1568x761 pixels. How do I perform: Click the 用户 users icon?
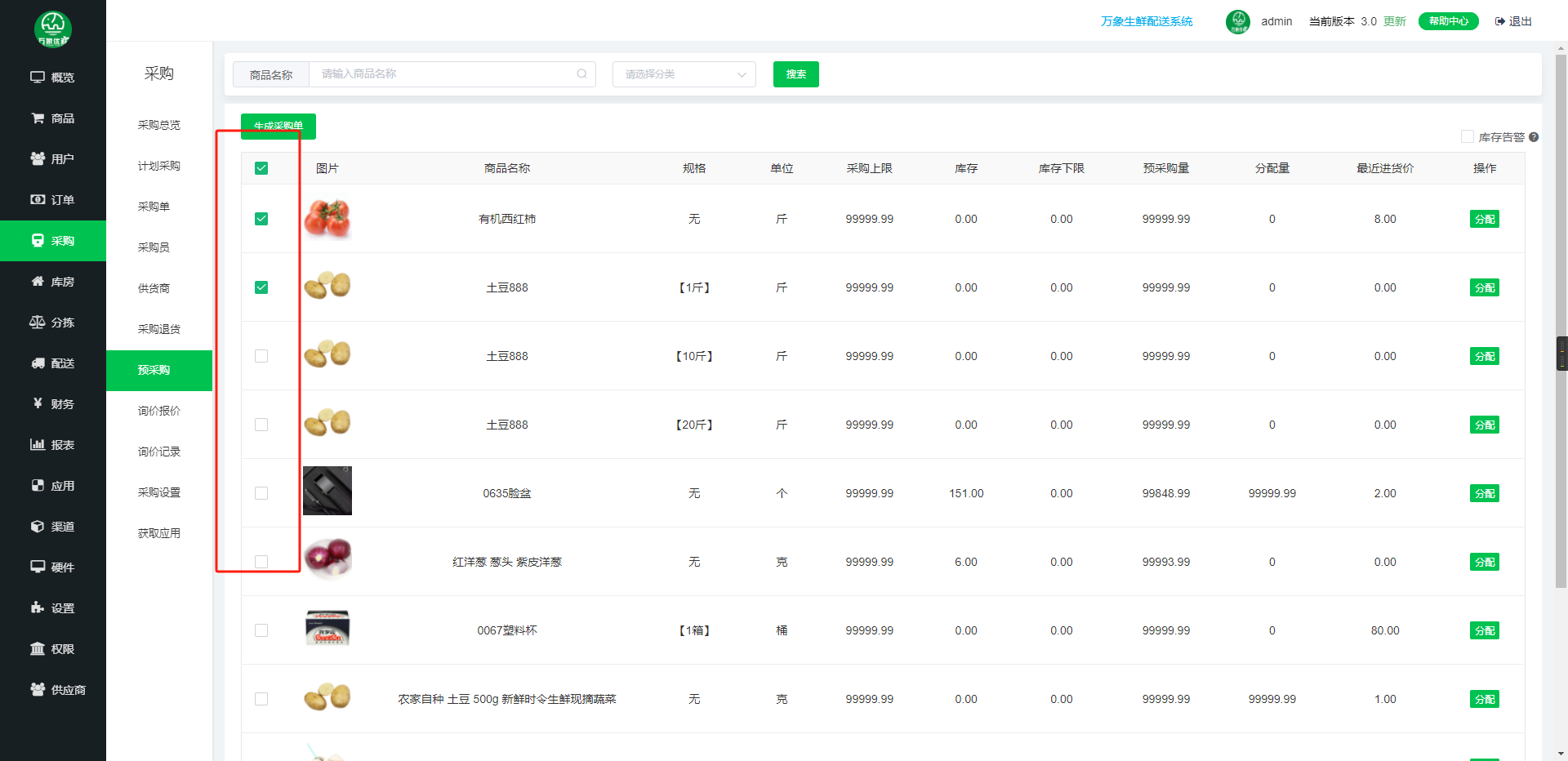(x=38, y=158)
